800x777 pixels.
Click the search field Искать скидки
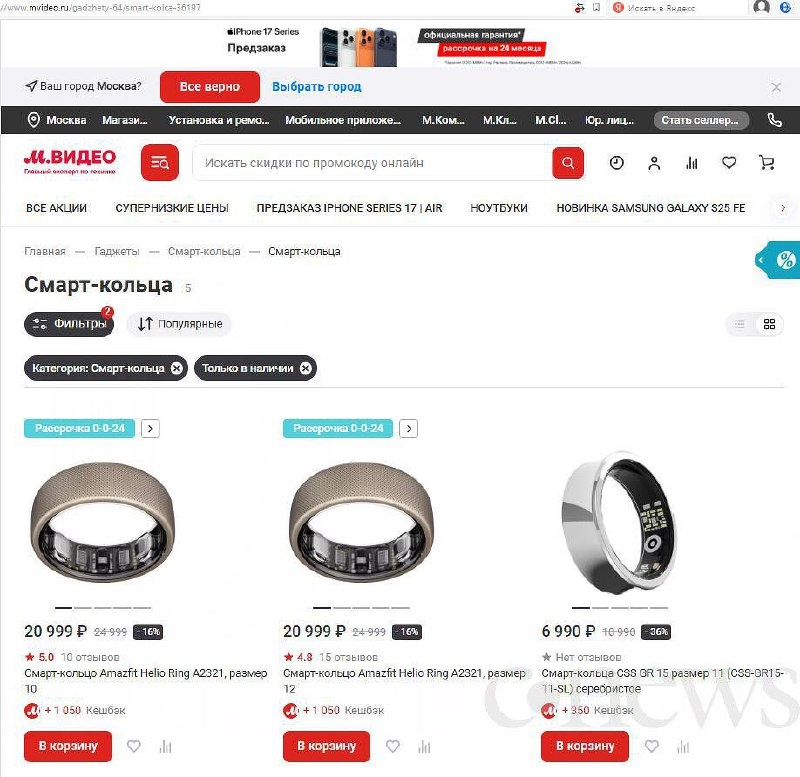[372, 163]
